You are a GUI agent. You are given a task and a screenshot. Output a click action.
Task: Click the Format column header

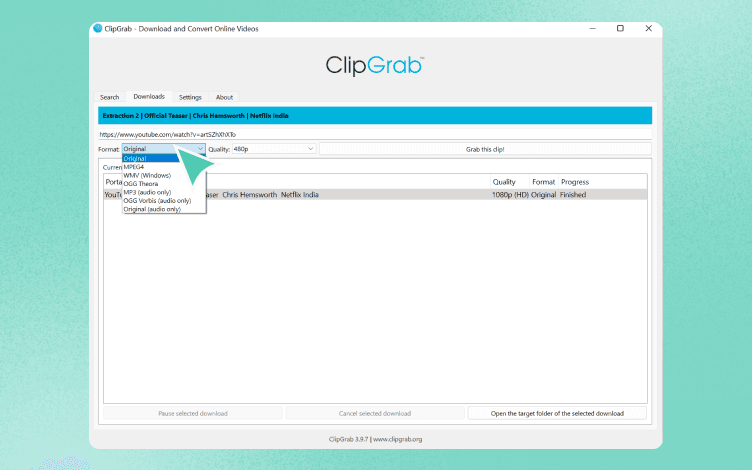543,182
